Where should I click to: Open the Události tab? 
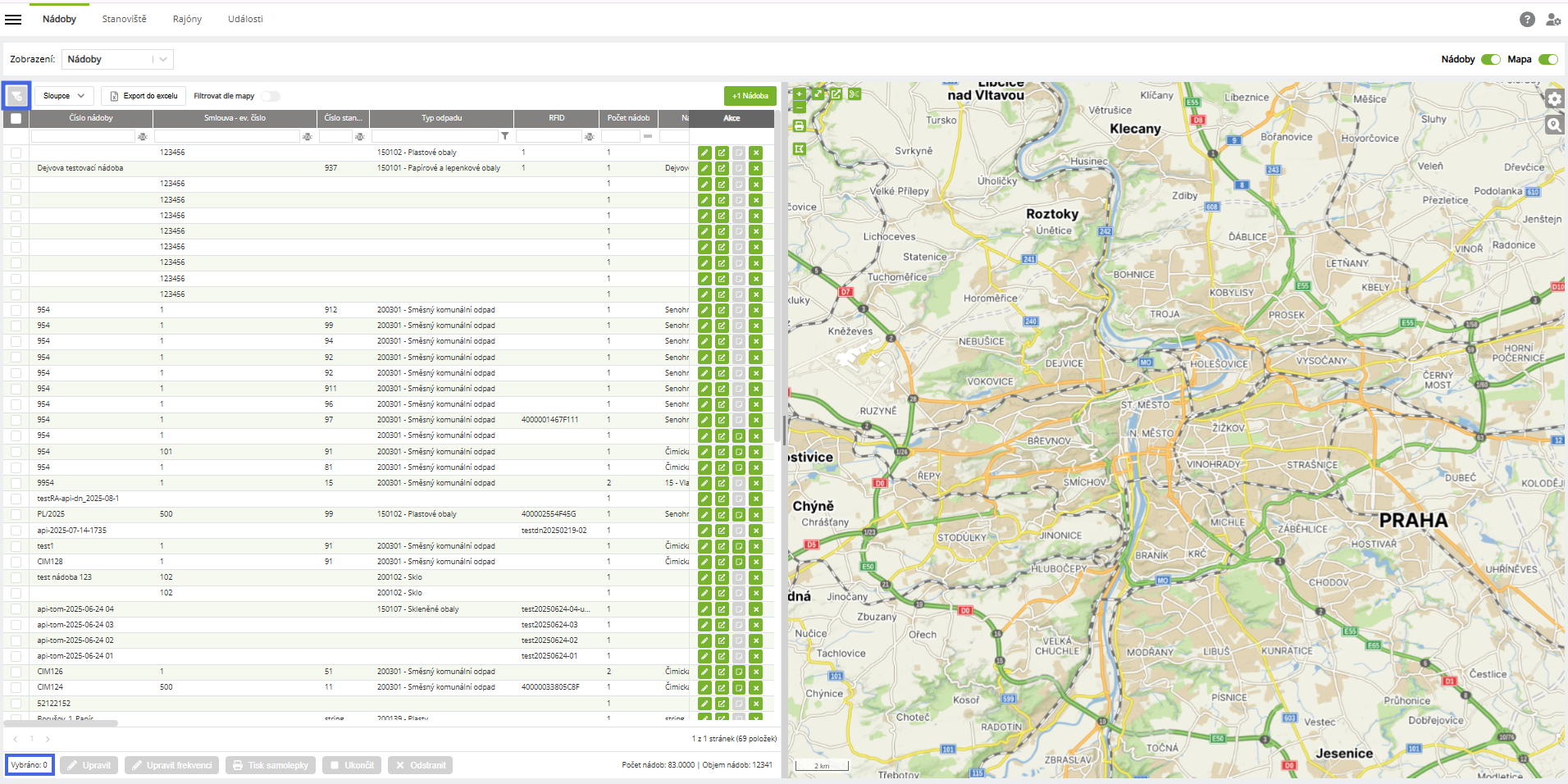click(x=245, y=19)
